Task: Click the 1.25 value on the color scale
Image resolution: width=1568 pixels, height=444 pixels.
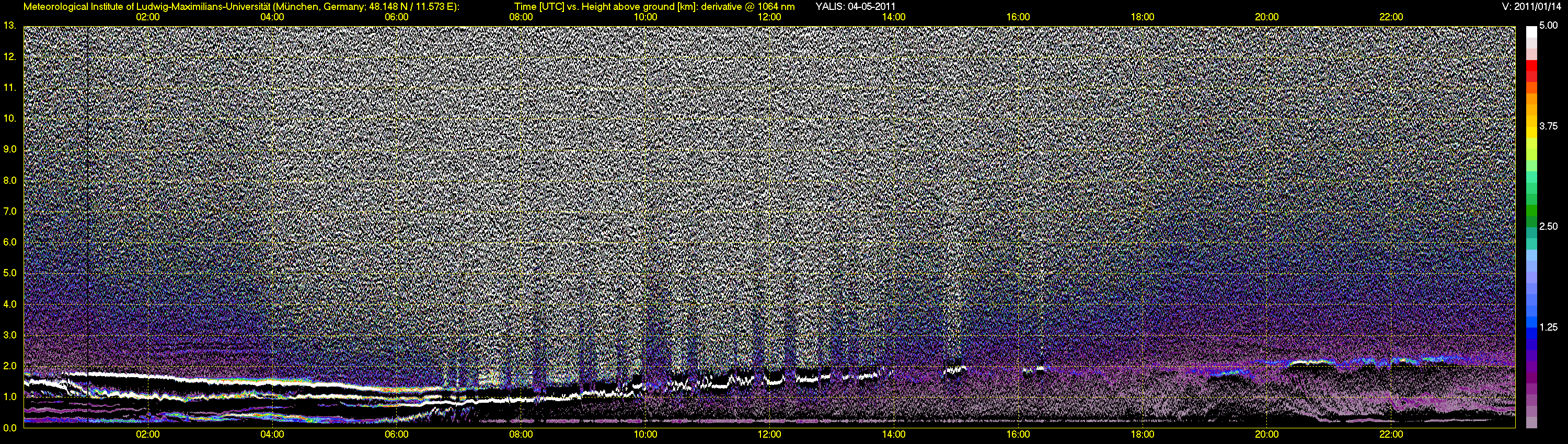Action: (x=1549, y=327)
